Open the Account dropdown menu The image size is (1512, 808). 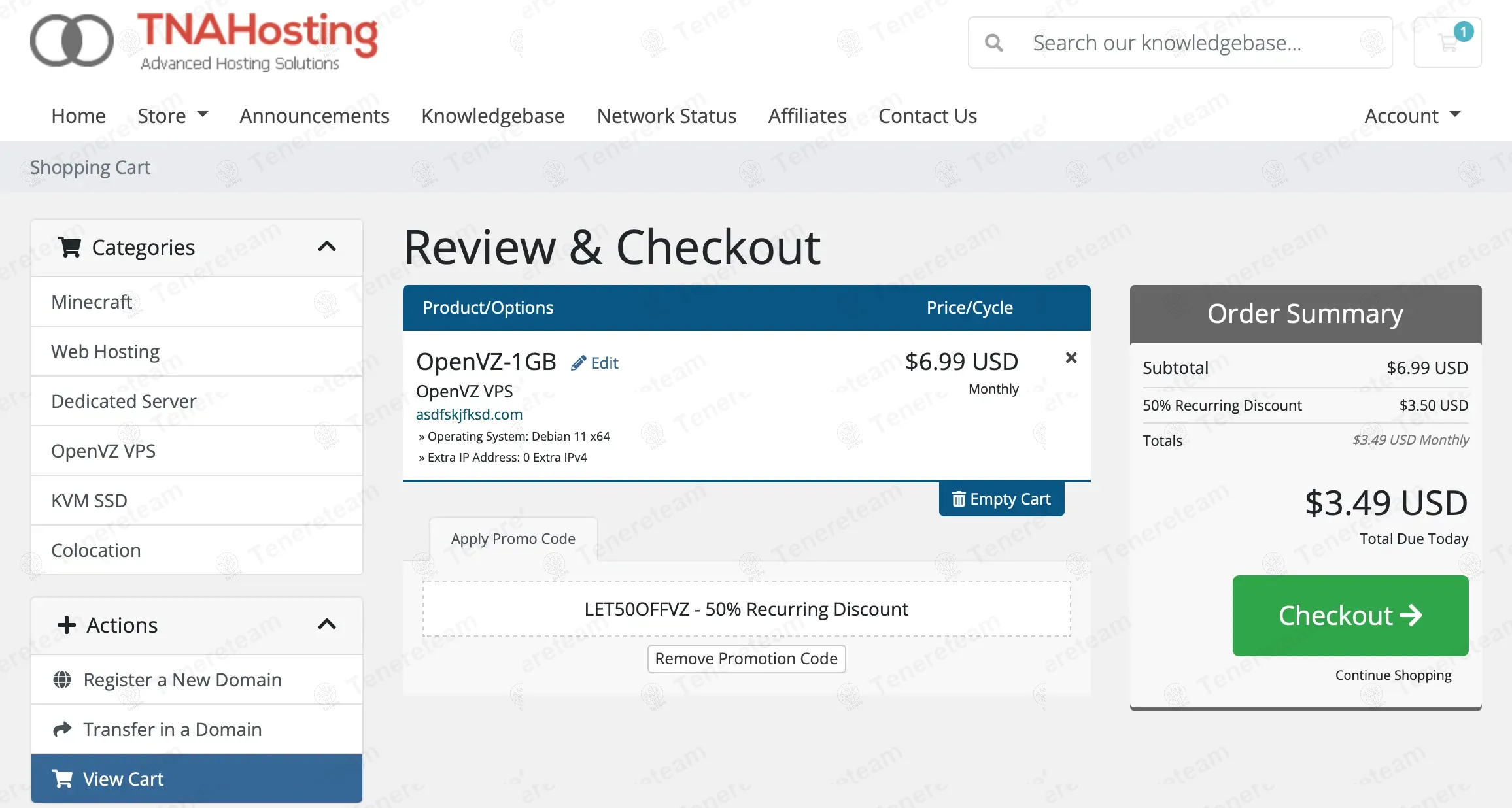(1412, 116)
